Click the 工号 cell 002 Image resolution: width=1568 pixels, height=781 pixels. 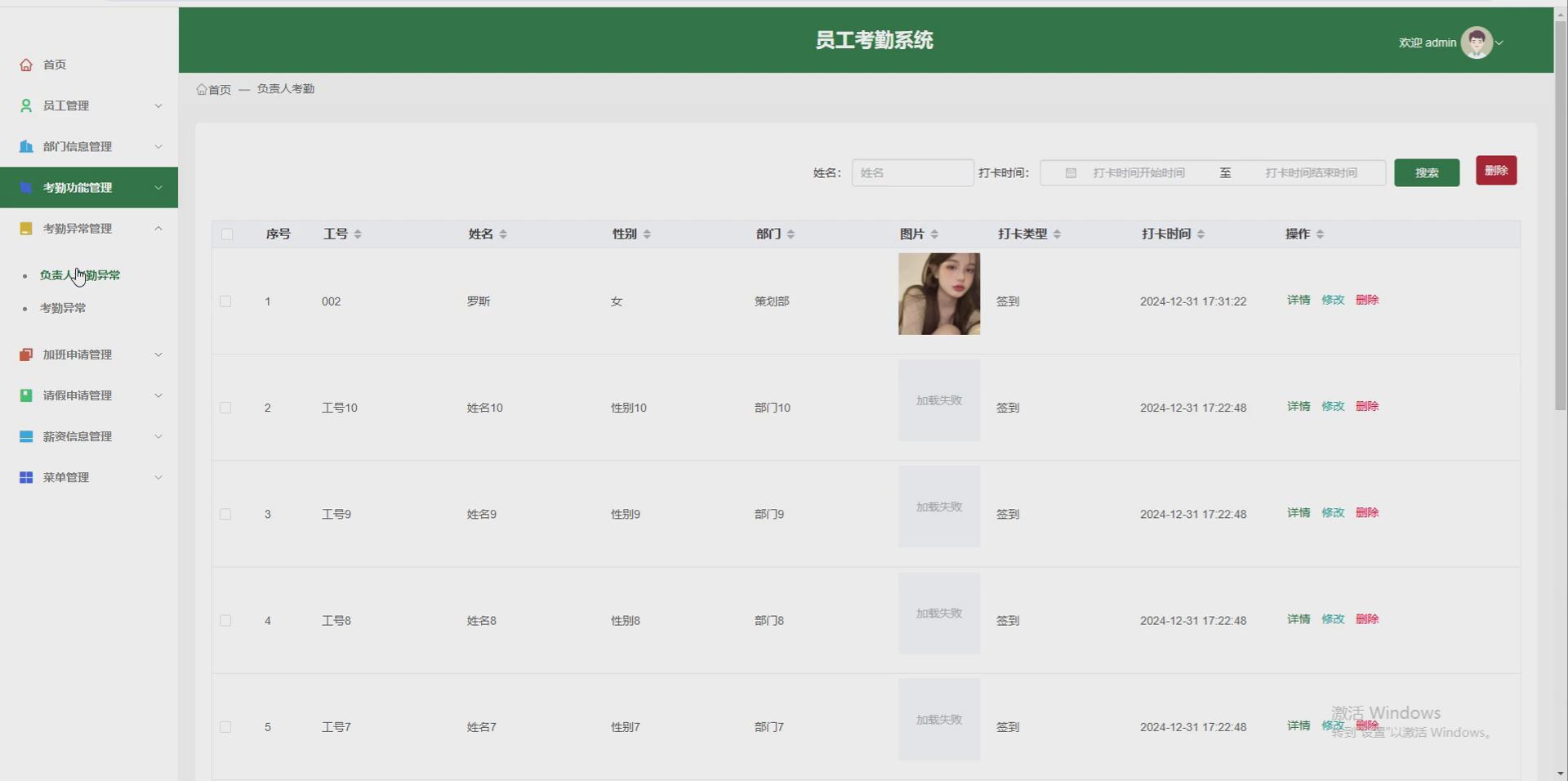tap(331, 301)
